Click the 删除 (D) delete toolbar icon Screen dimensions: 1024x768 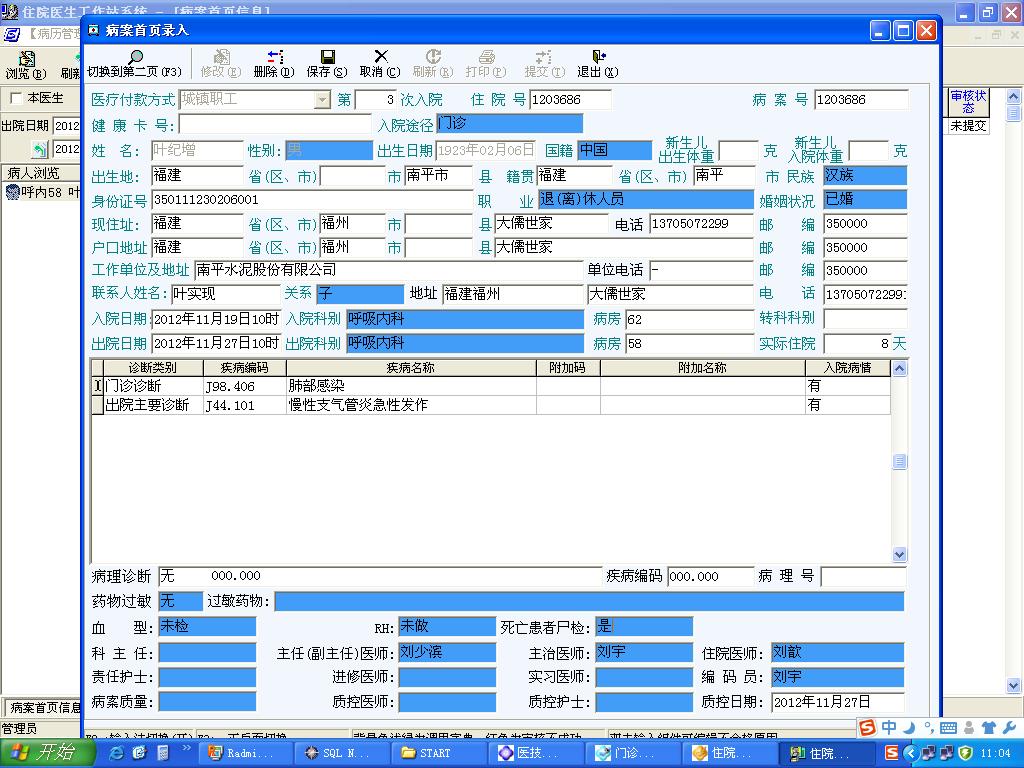[x=274, y=63]
